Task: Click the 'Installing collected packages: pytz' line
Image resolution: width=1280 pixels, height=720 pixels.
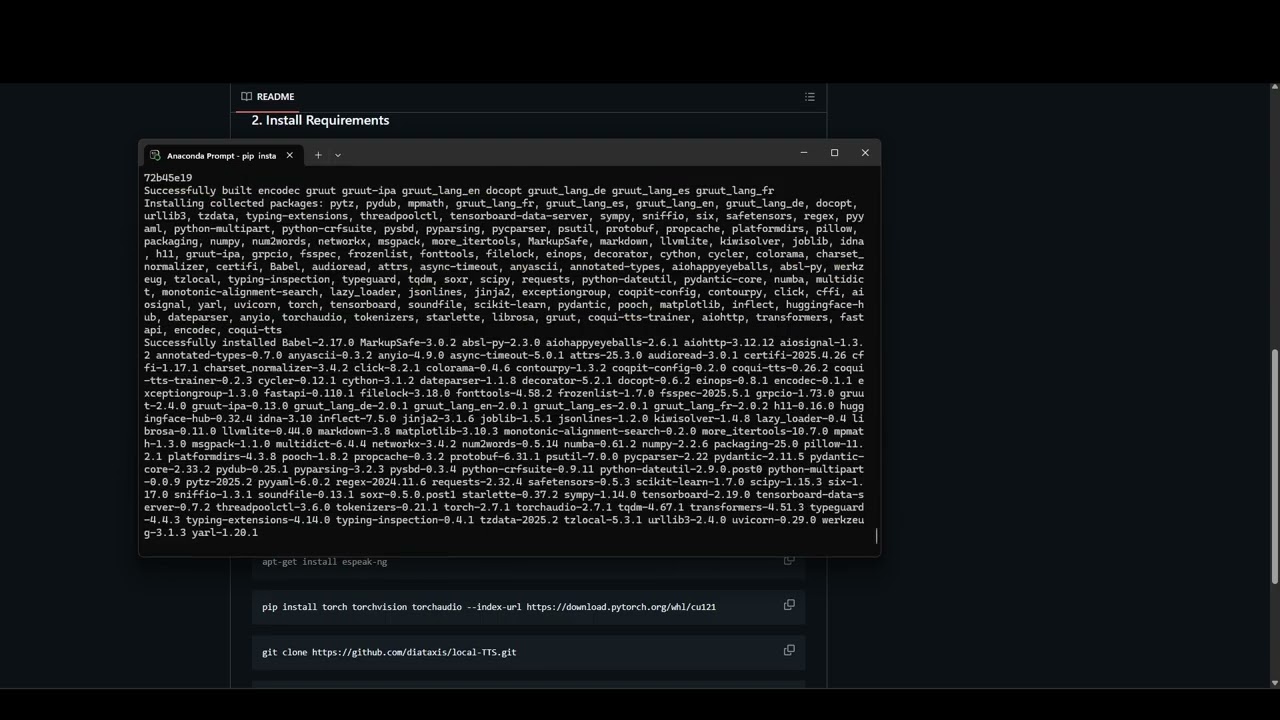Action: [504, 204]
